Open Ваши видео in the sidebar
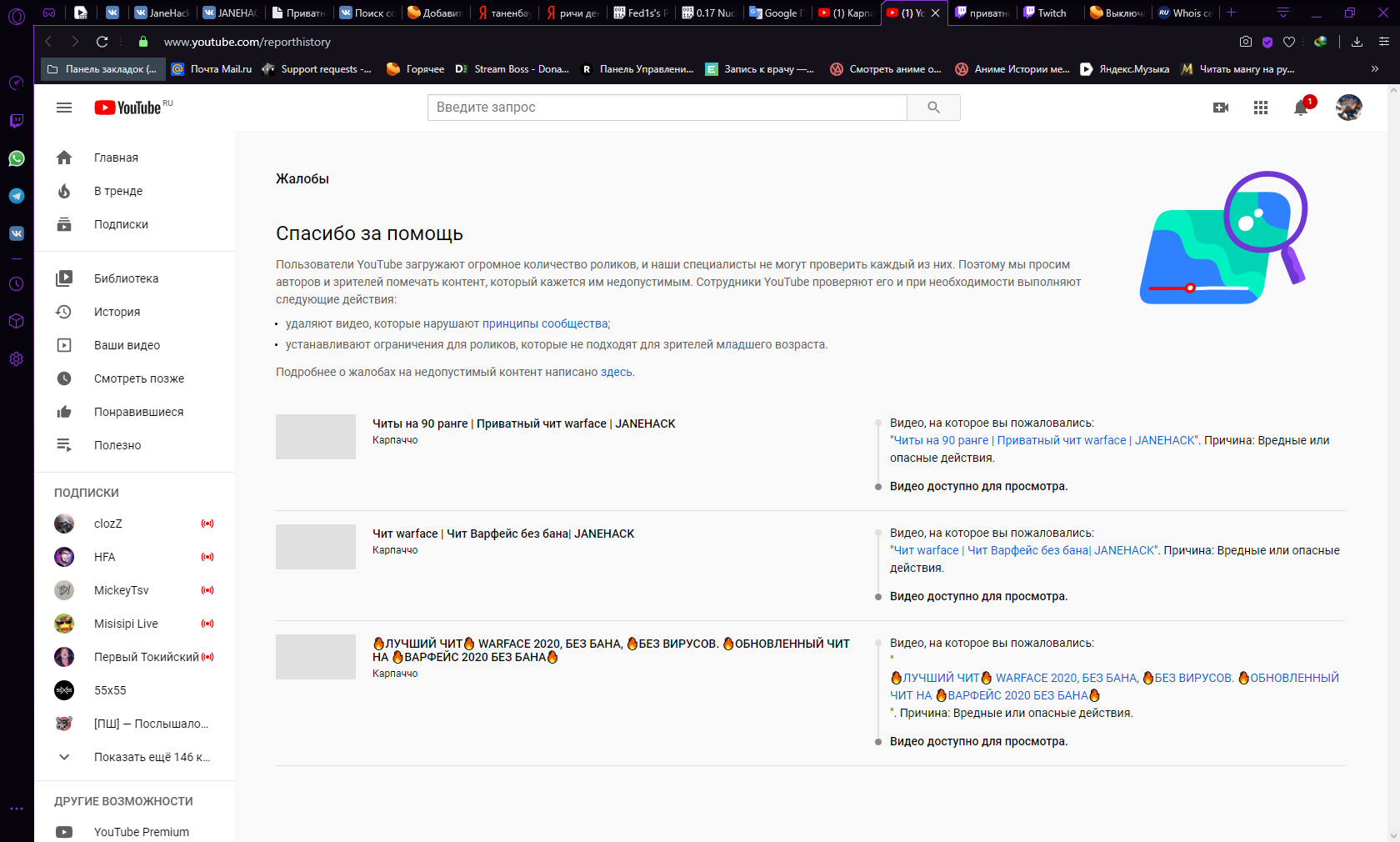 point(134,345)
